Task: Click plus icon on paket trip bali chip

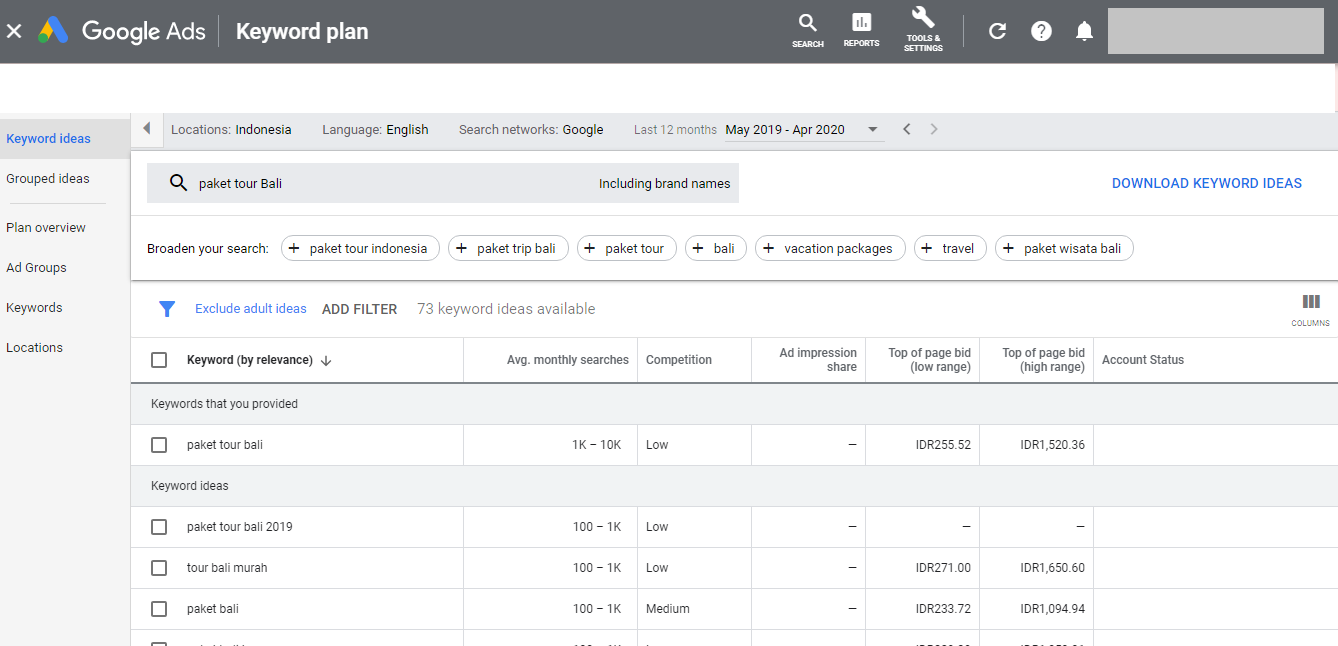Action: (x=461, y=249)
